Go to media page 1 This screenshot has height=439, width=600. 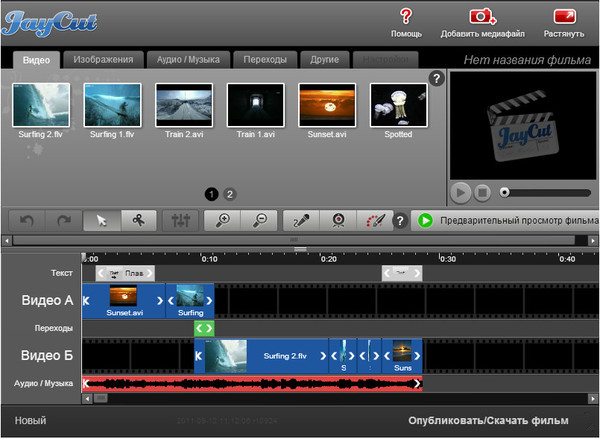(212, 194)
